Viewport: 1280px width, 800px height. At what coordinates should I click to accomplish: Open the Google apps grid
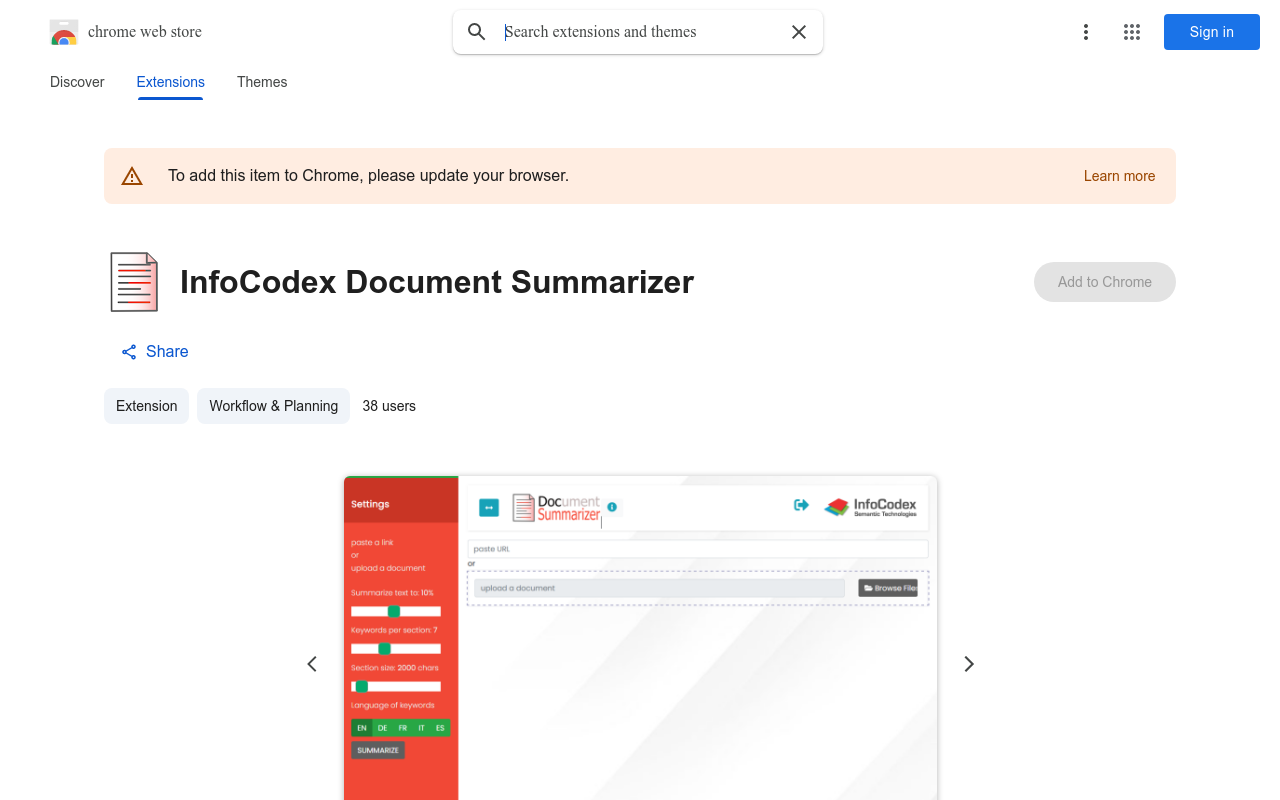(x=1132, y=32)
